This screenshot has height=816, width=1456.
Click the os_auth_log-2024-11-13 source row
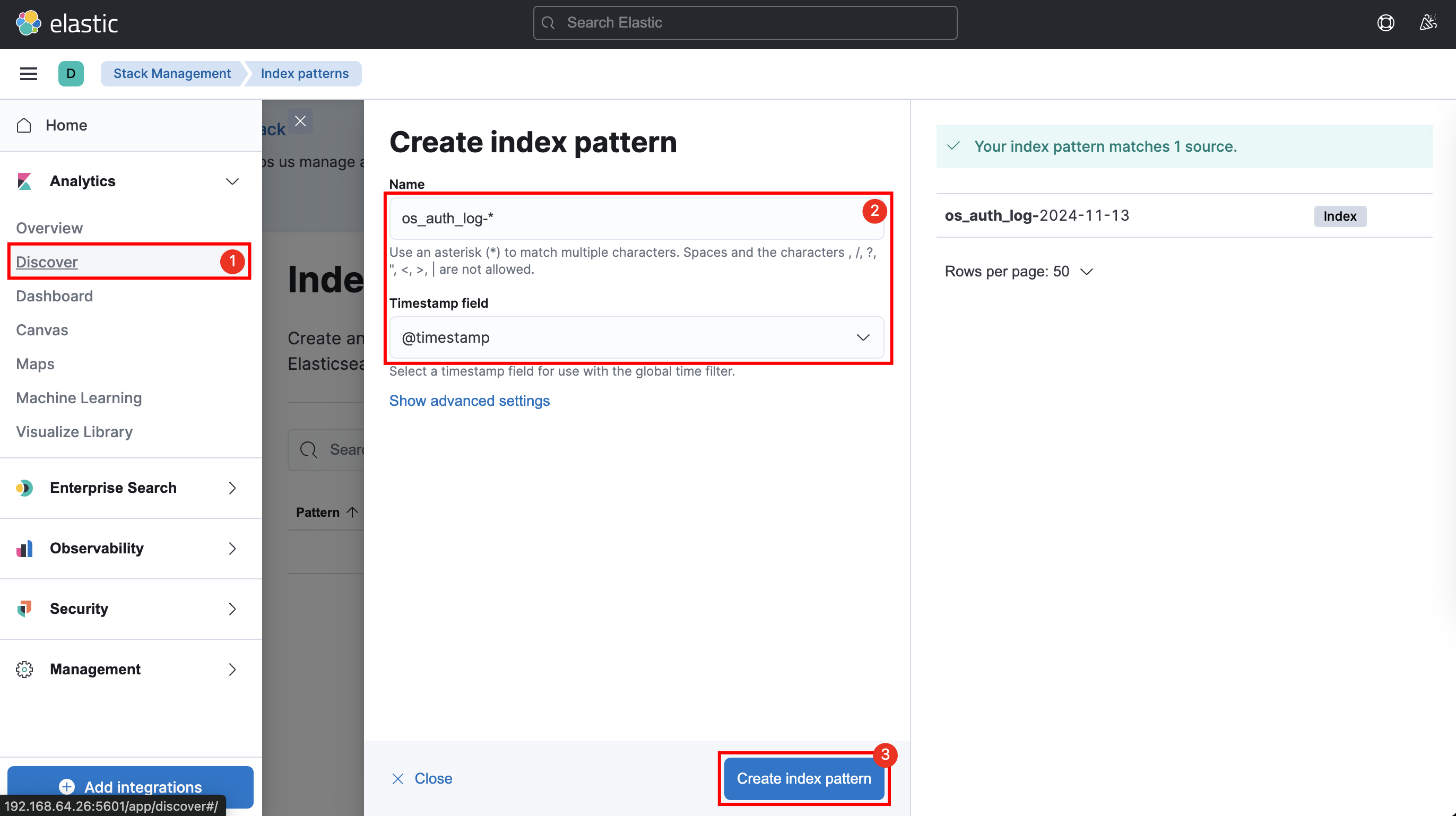[x=1184, y=216]
